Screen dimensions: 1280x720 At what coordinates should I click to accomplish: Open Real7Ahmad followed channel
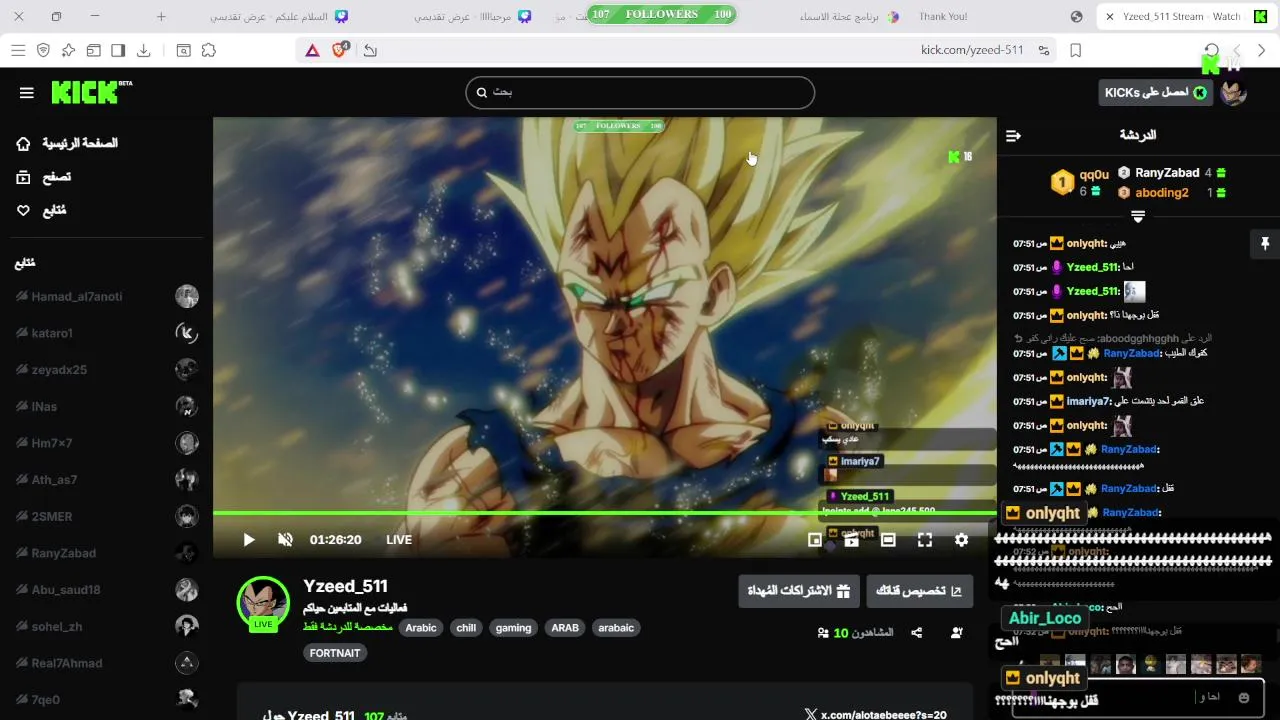click(x=106, y=663)
